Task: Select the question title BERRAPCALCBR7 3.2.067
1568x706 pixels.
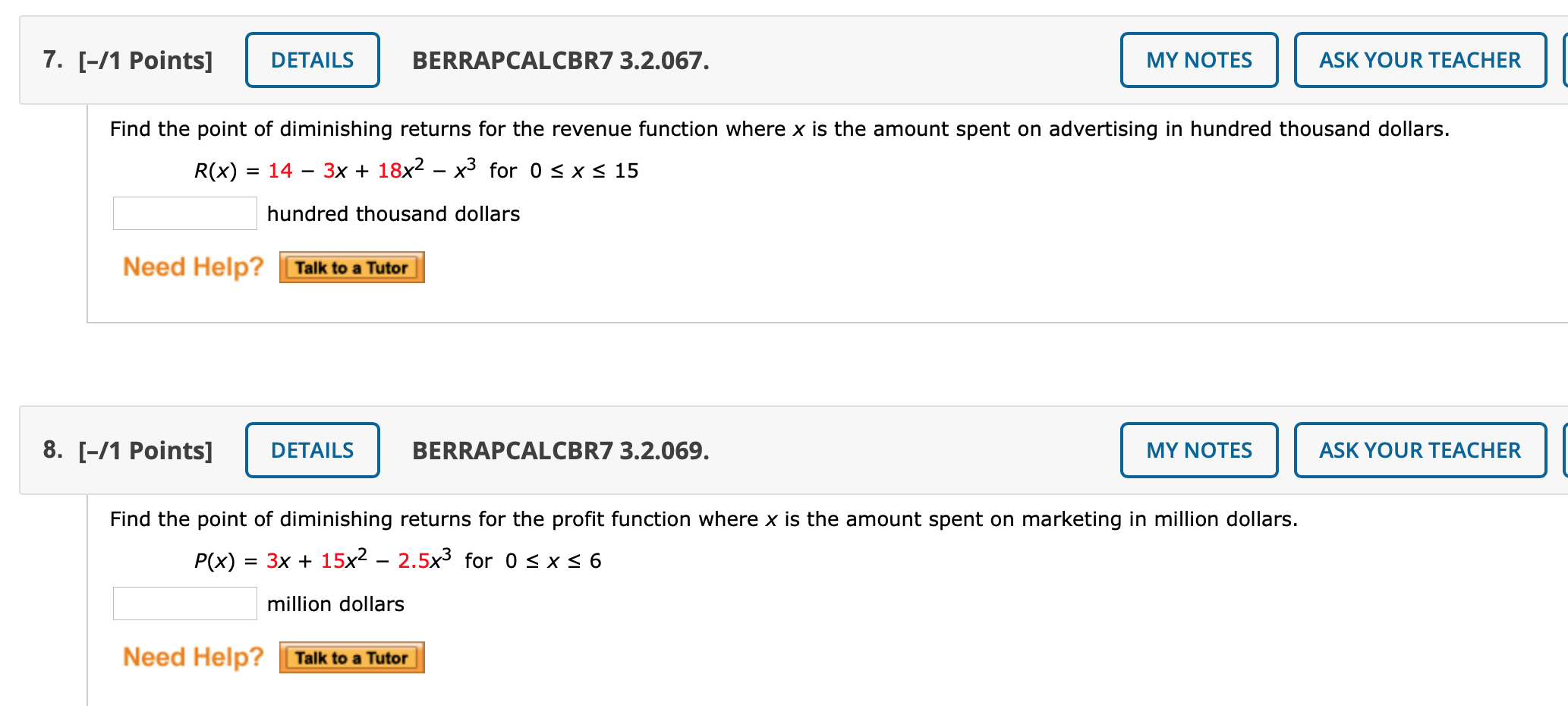Action: click(560, 60)
